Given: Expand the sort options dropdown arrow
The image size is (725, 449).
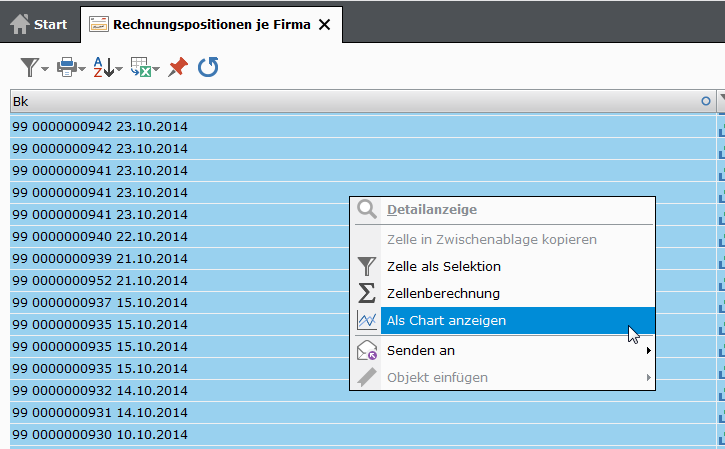Looking at the screenshot, I should point(119,69).
